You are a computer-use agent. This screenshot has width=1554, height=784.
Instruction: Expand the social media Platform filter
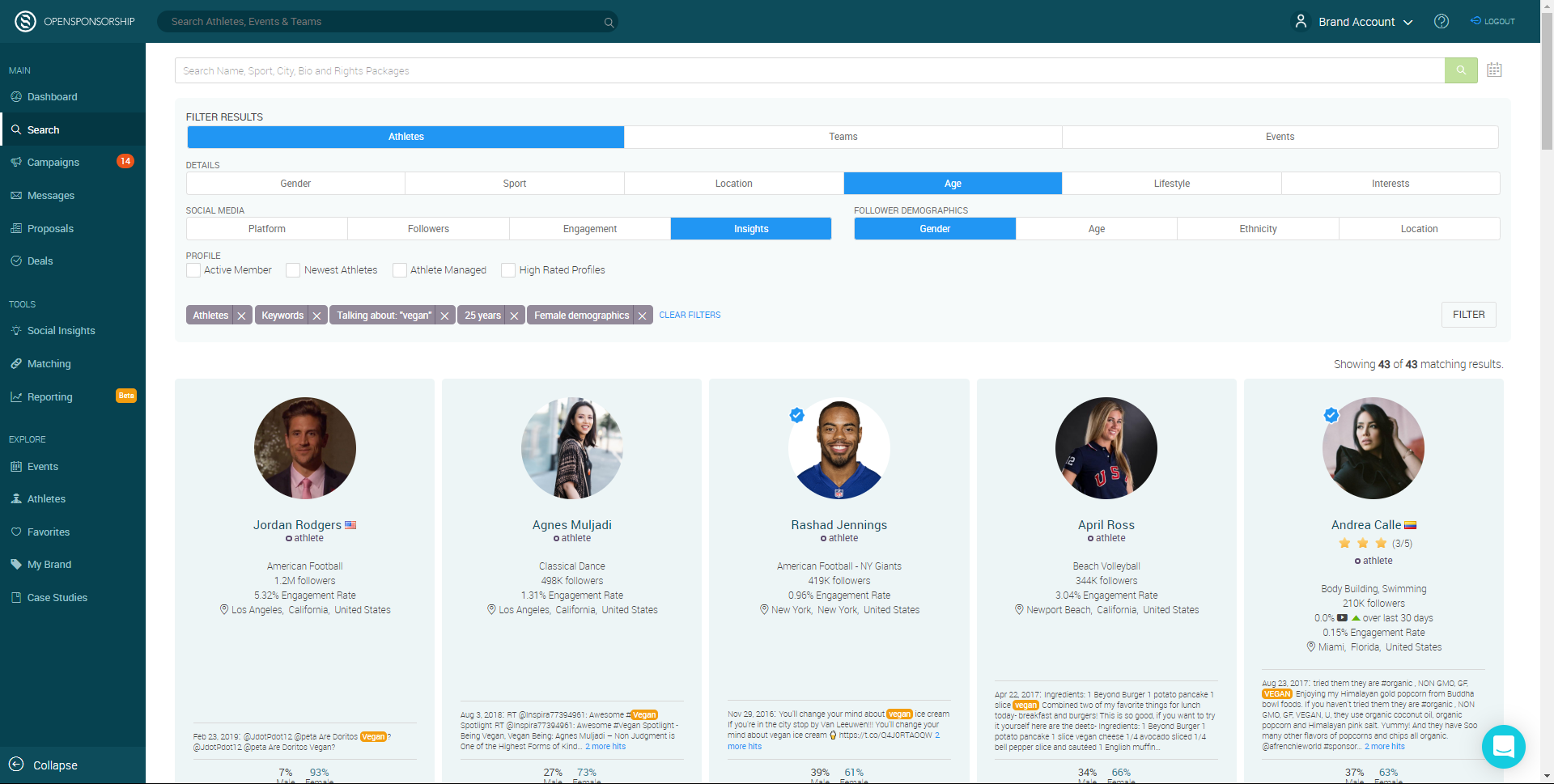click(267, 229)
